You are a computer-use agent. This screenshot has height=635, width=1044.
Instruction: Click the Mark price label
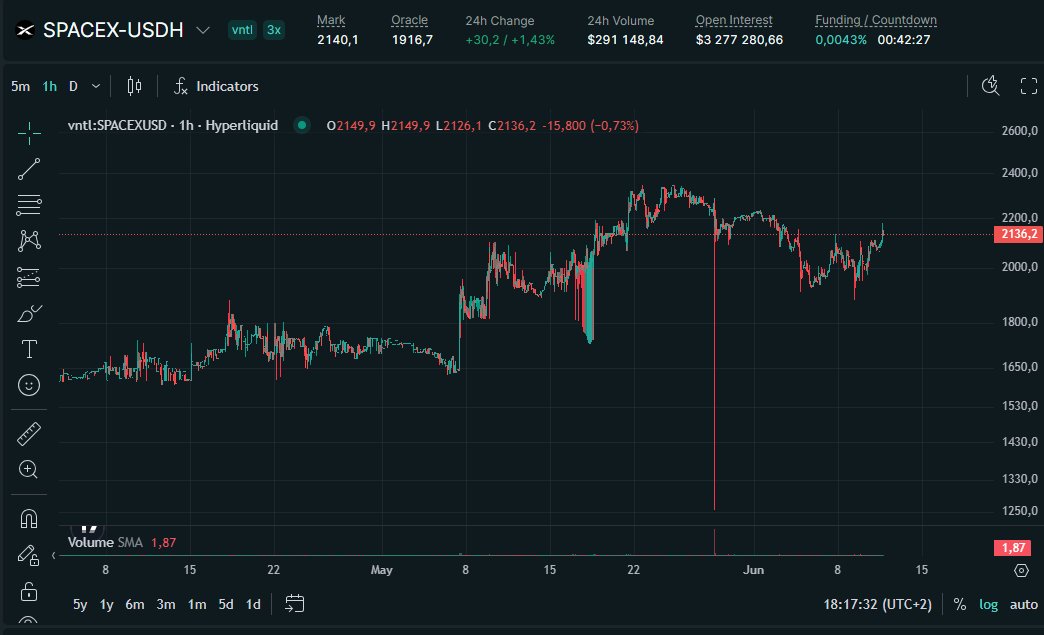(331, 20)
